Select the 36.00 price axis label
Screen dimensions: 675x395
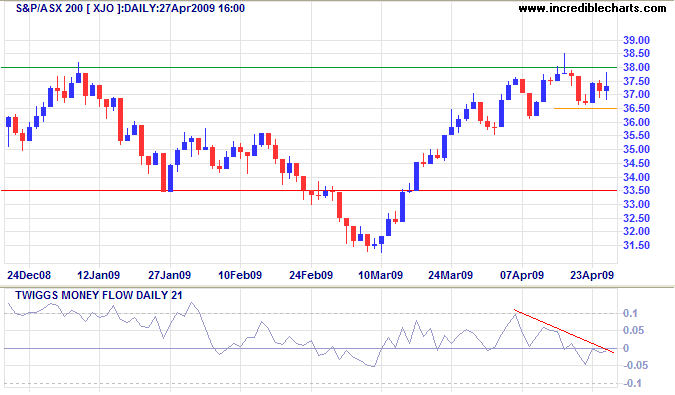point(636,122)
